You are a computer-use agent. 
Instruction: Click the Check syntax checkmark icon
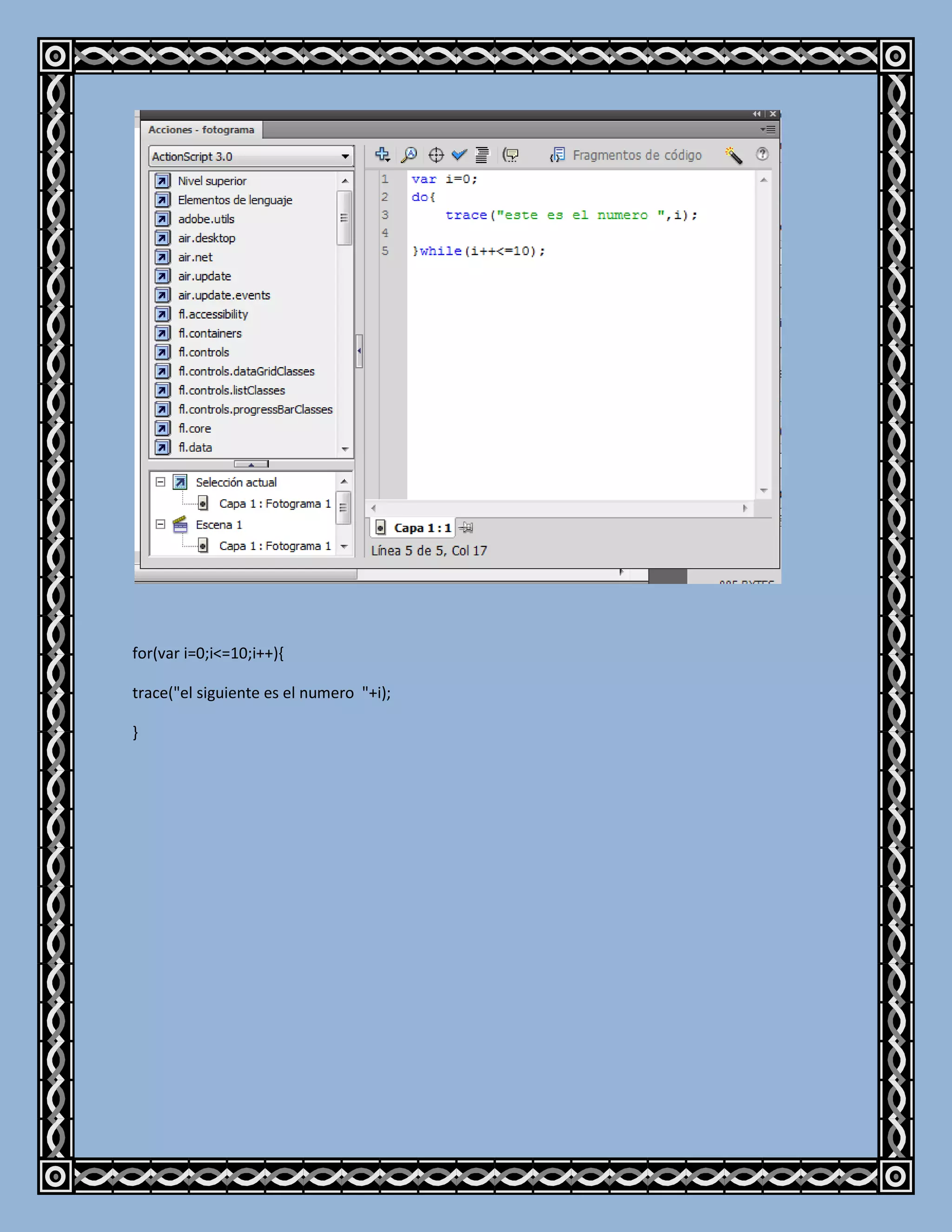(x=459, y=154)
